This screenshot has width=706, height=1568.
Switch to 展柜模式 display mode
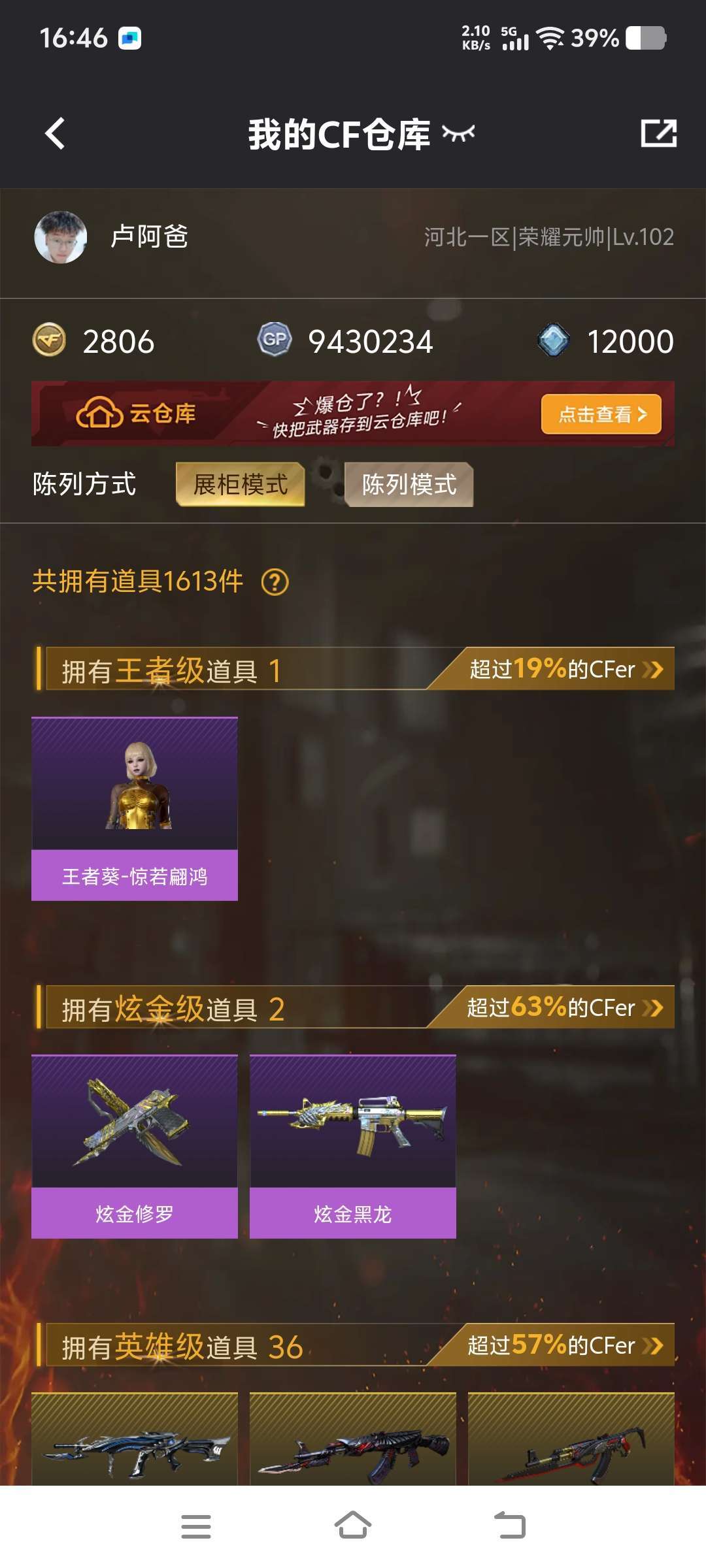[241, 484]
